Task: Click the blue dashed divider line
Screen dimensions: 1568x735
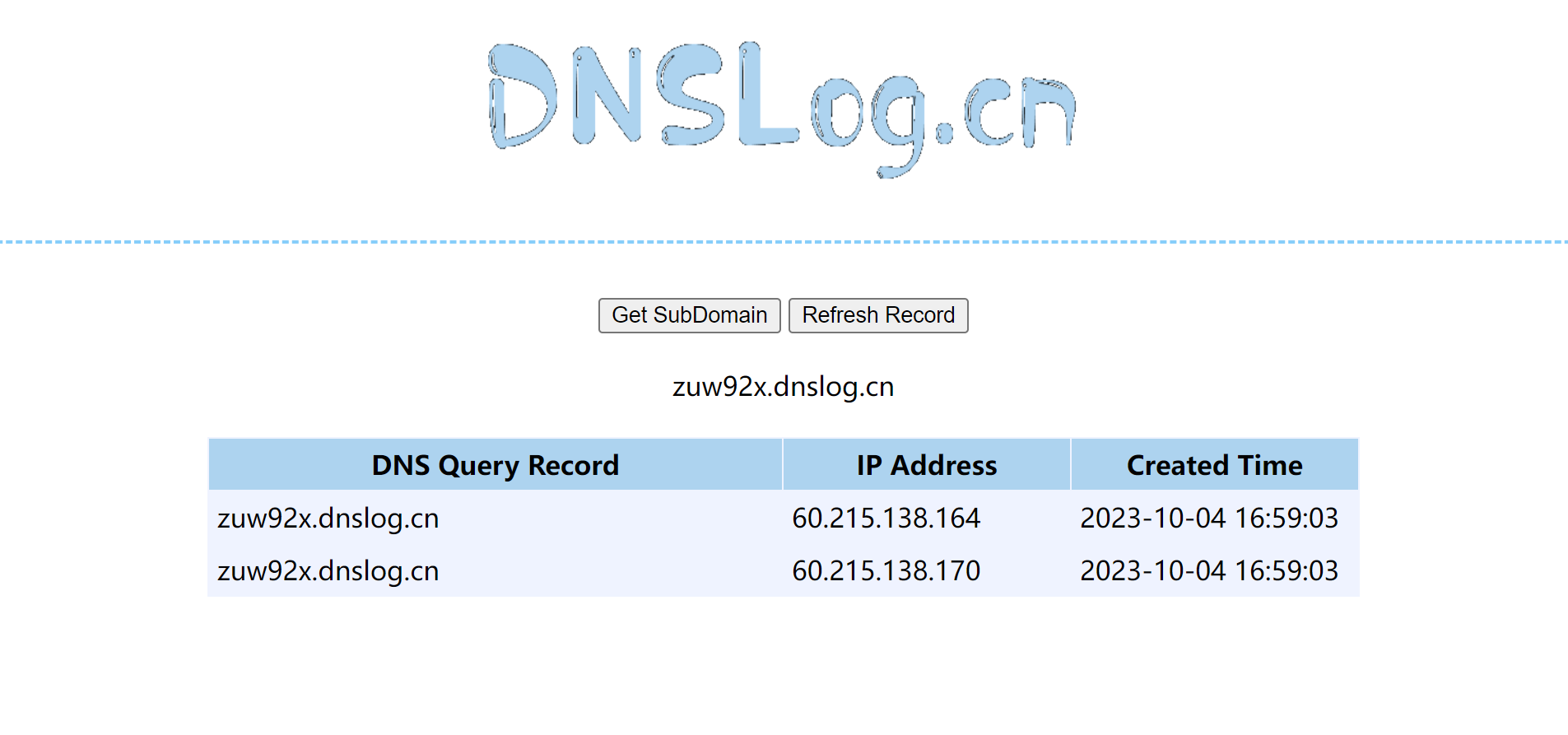Action: pyautogui.click(x=784, y=242)
